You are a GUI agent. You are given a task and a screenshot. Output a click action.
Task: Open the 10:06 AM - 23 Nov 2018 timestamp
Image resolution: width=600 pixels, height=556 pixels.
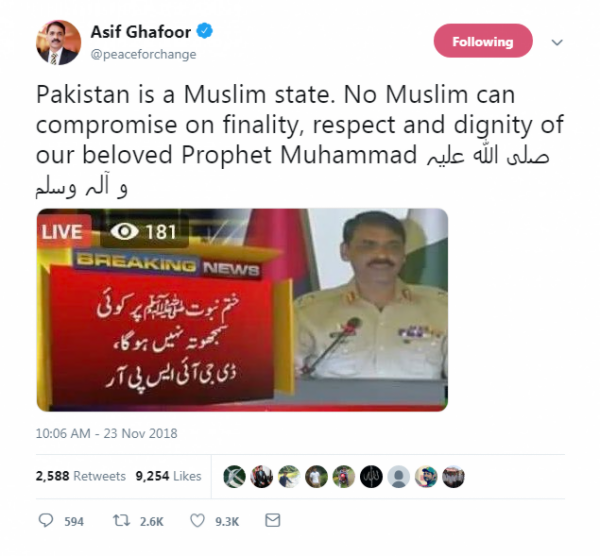(106, 434)
